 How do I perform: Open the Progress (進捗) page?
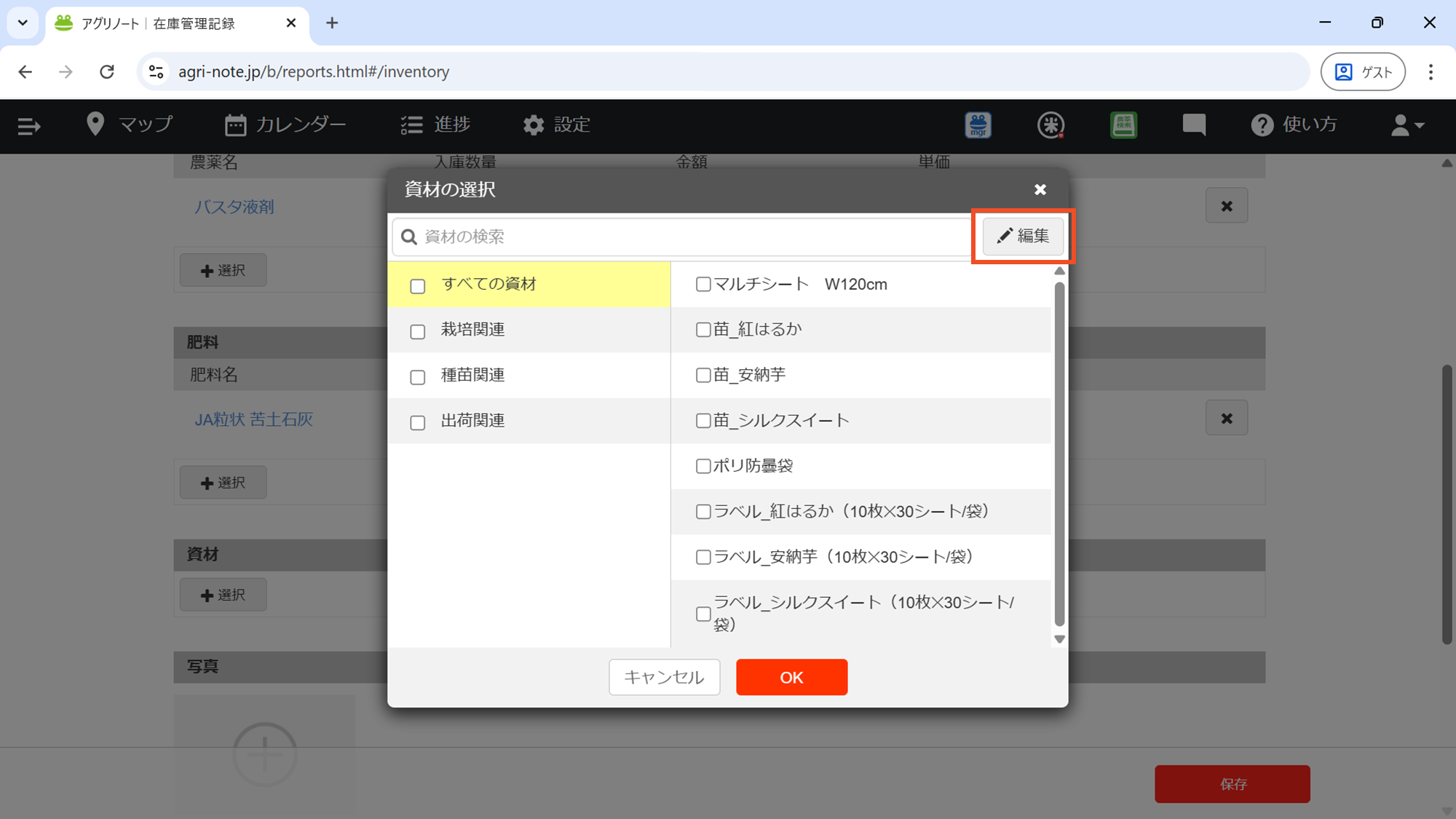[435, 124]
